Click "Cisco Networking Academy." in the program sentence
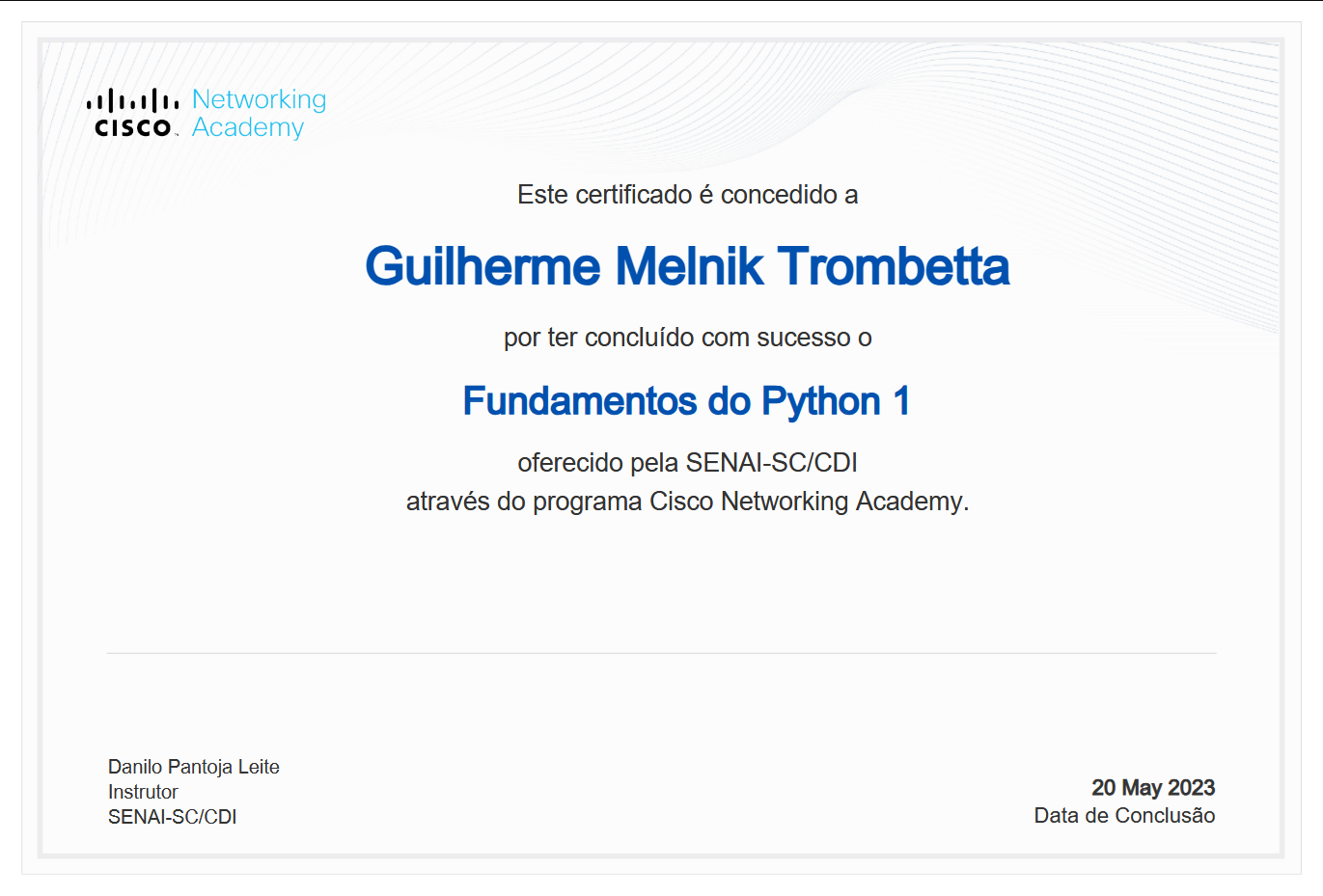 (x=809, y=502)
